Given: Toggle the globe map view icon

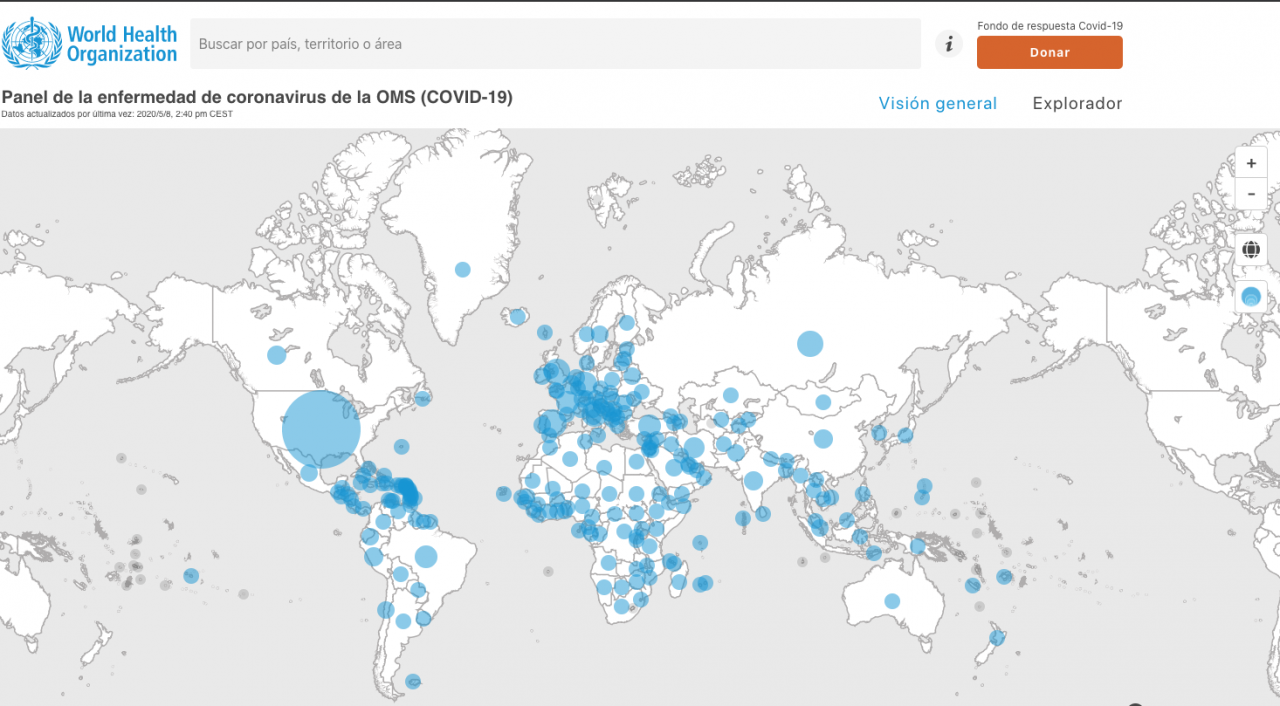Looking at the screenshot, I should (x=1251, y=250).
